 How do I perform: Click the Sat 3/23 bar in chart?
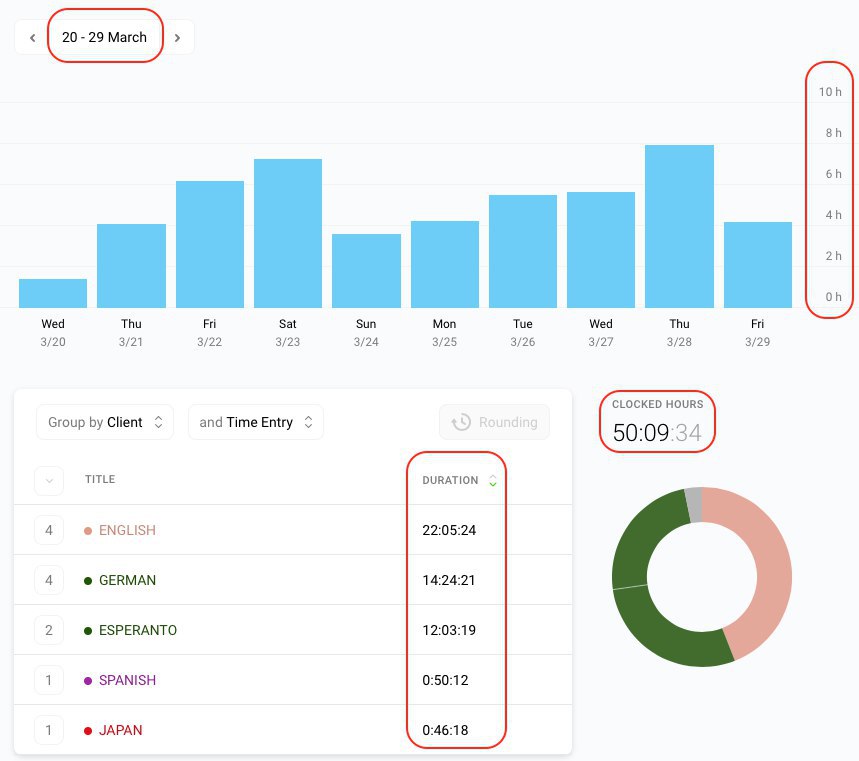coord(288,233)
